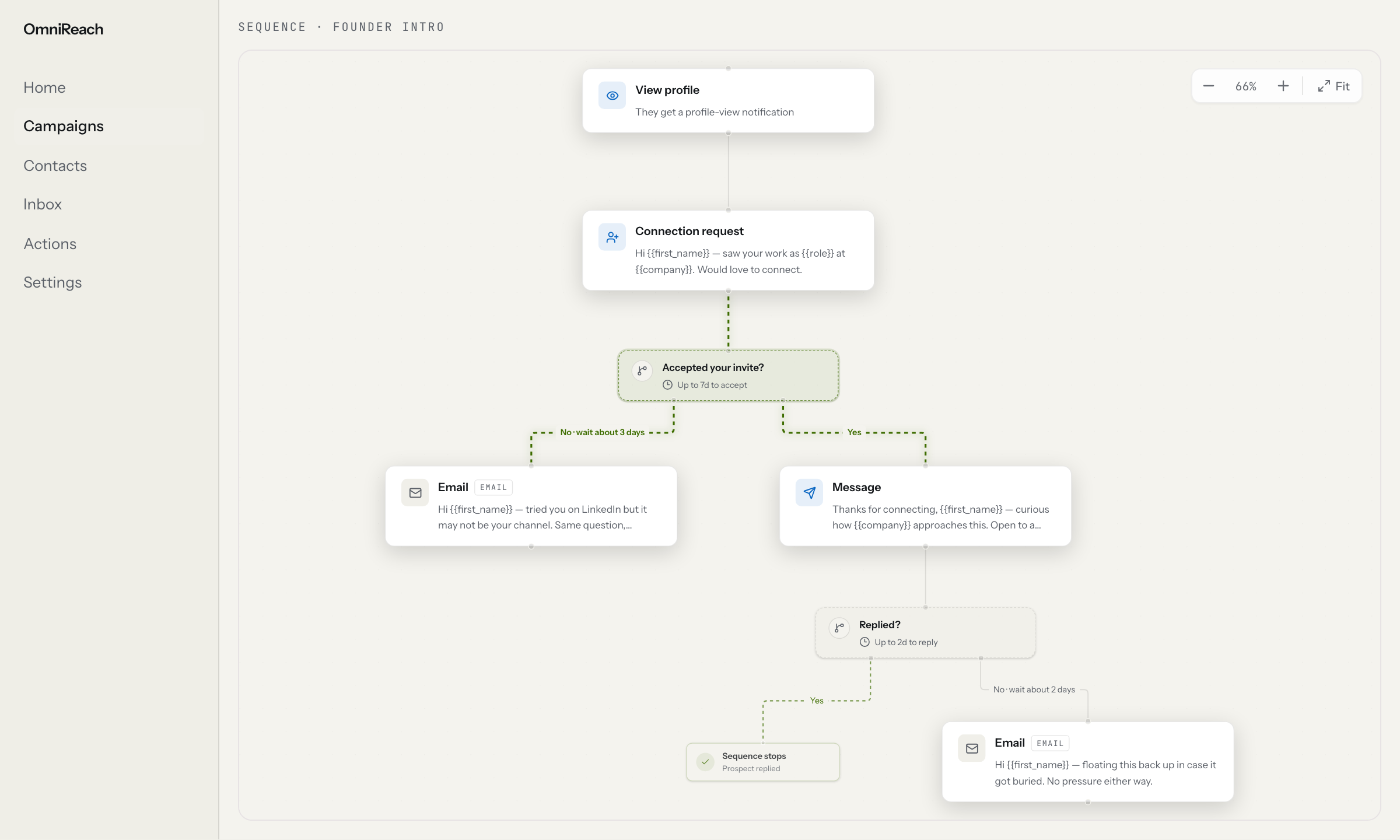Select the View profile step card

tap(728, 101)
